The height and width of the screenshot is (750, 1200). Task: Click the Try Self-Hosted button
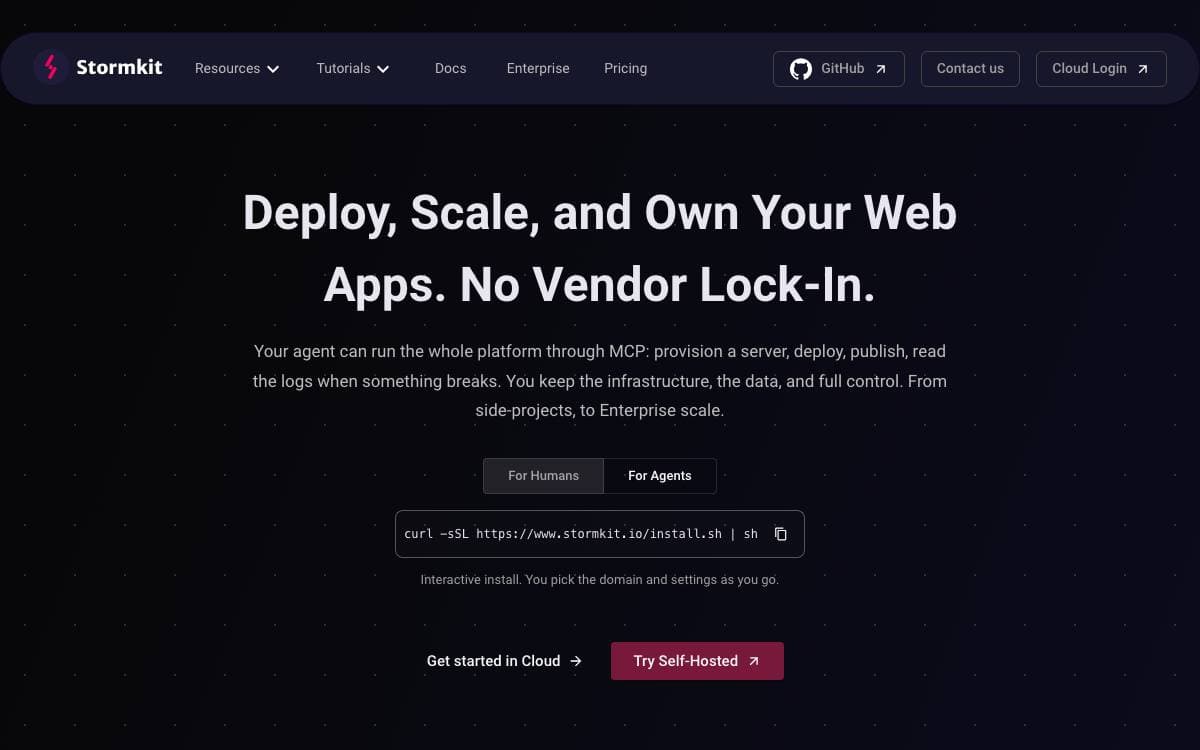coord(697,661)
